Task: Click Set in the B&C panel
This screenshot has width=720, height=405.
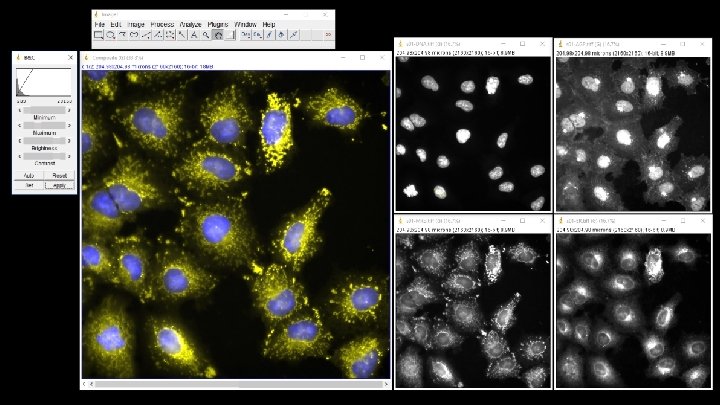Action: click(x=28, y=185)
